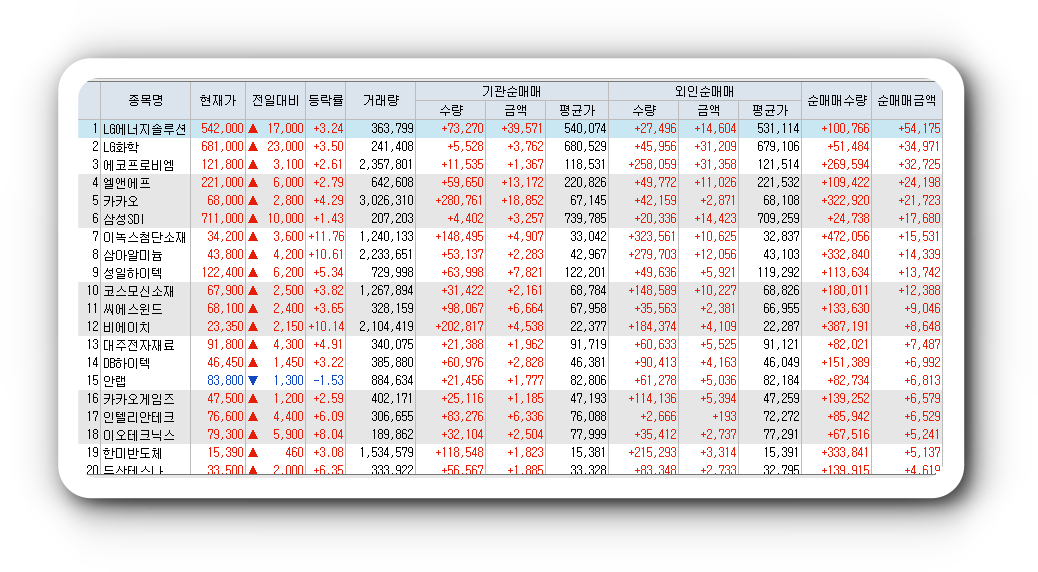Screen dimensions: 1038x572
Task: Select the 삼성SDI stock name
Action: pyautogui.click(x=124, y=219)
